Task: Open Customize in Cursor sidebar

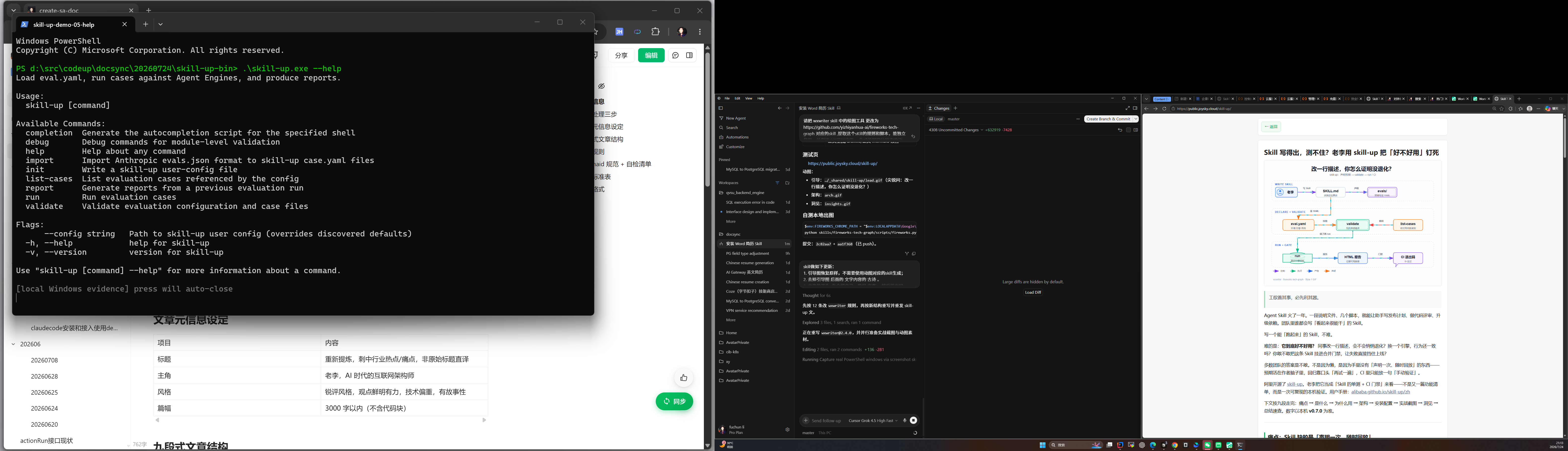Action: click(x=735, y=147)
